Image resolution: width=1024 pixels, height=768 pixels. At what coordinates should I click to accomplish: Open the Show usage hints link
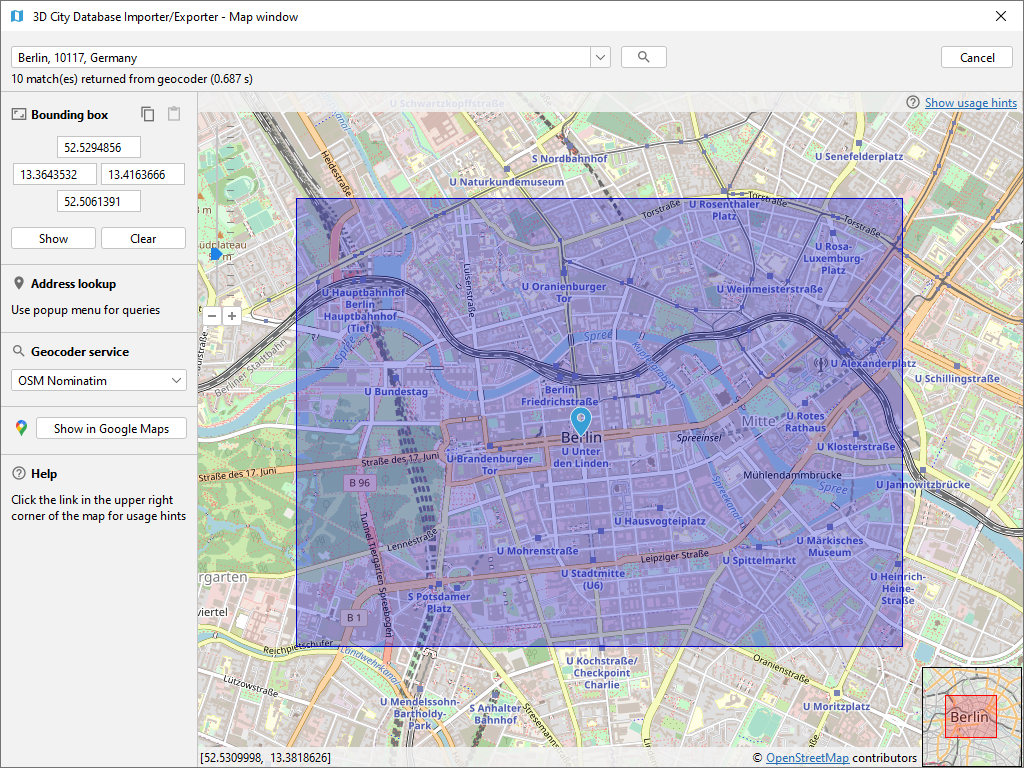point(970,103)
